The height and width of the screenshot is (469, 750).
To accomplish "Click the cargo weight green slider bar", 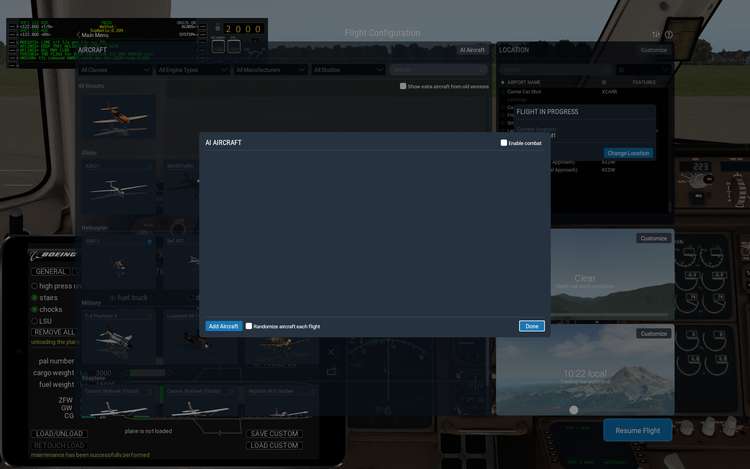I will point(147,372).
